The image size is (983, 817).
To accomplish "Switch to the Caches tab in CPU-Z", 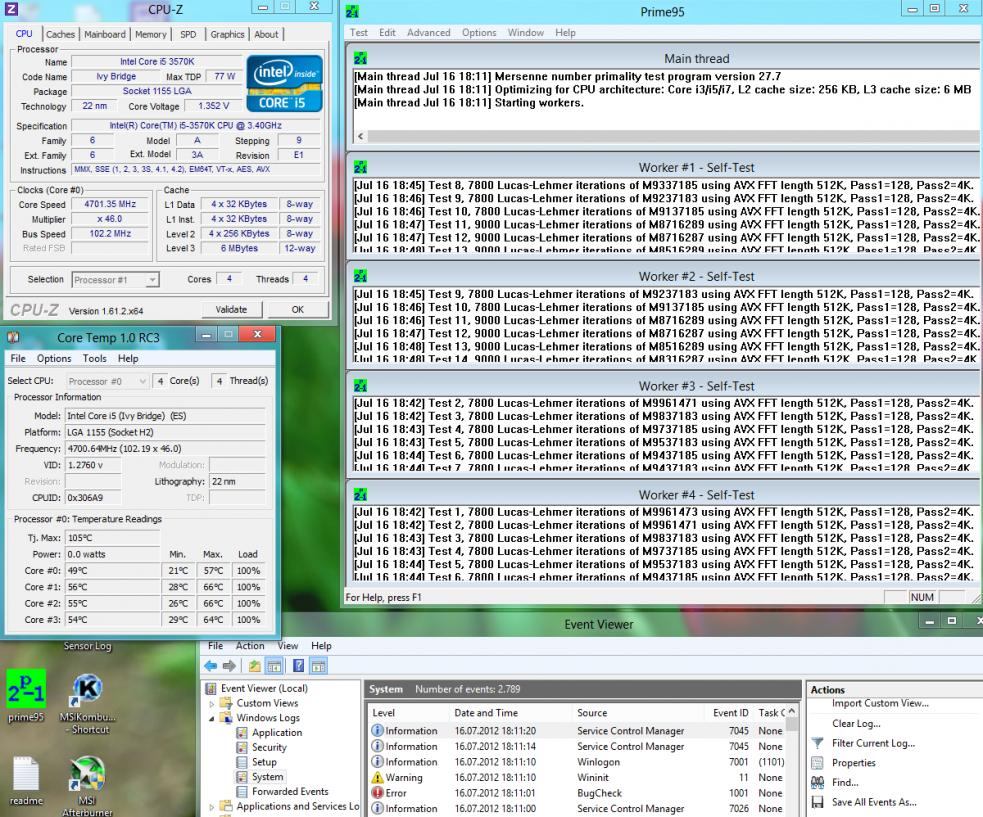I will tap(60, 34).
